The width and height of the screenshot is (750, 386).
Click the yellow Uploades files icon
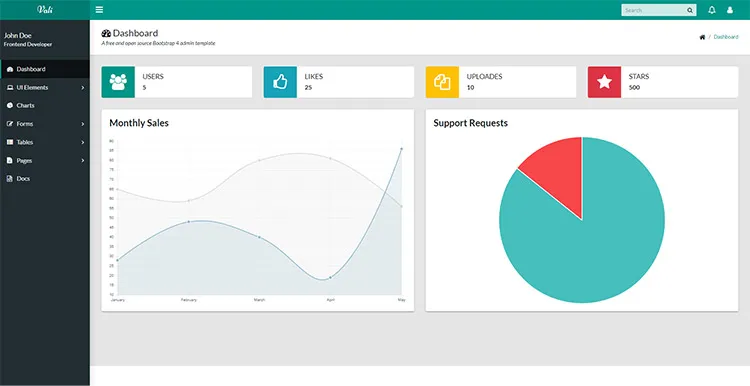pos(442,82)
